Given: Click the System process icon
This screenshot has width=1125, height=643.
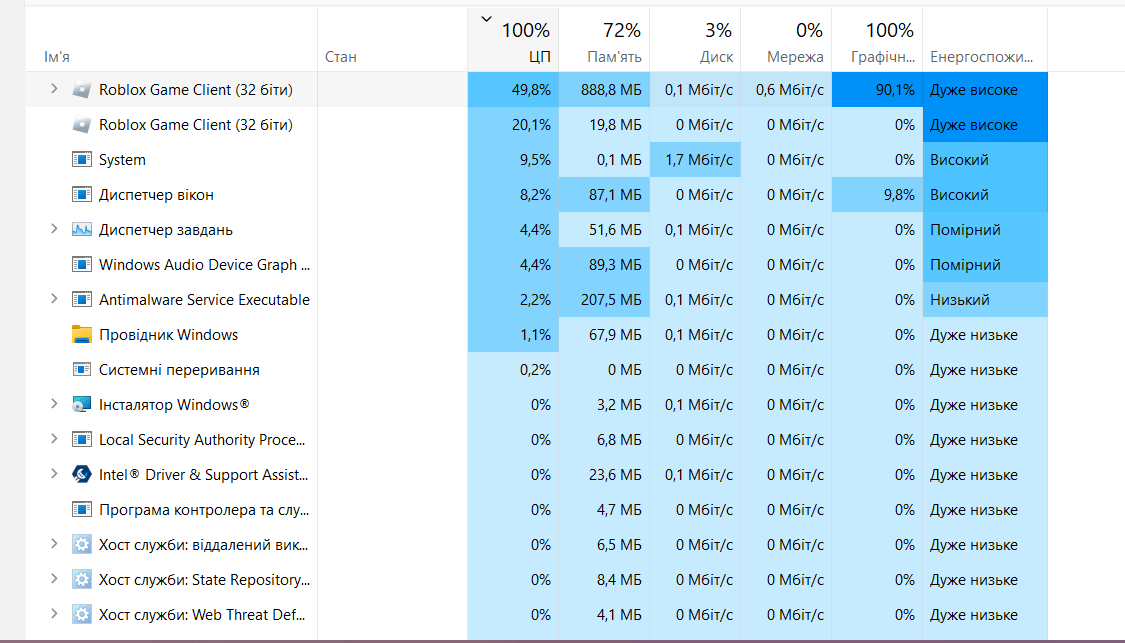Looking at the screenshot, I should (x=82, y=159).
